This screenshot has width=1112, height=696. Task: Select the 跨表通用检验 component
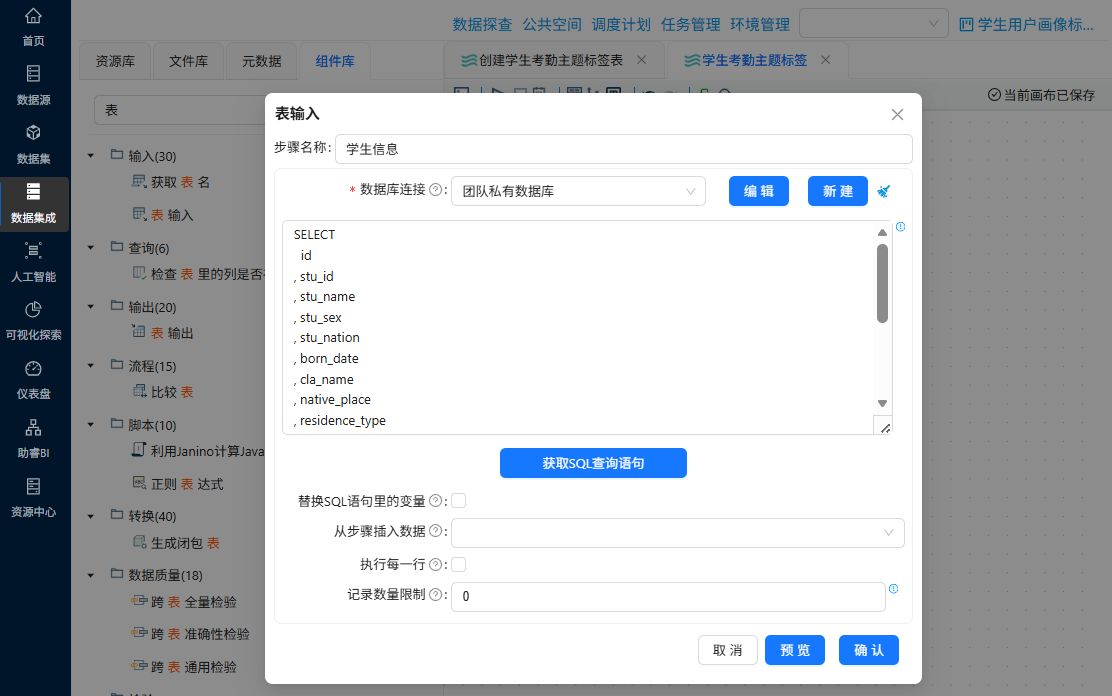(184, 666)
